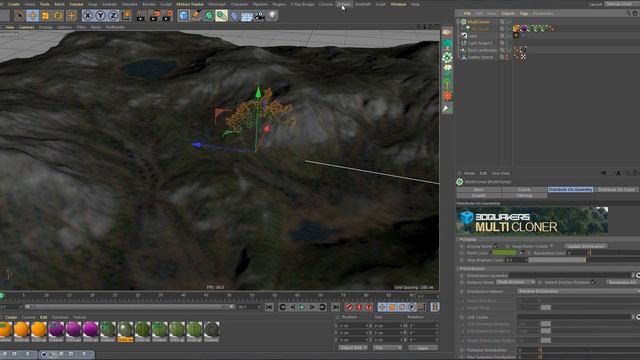Screen dimensions: 640x360
Task: Select the Scale tool
Action: point(45,16)
